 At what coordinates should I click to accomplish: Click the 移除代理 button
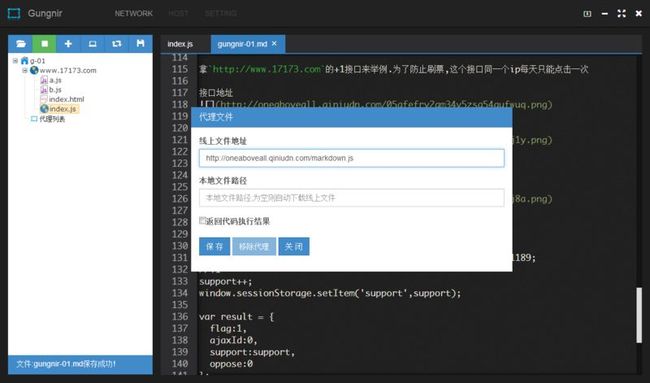coord(254,246)
